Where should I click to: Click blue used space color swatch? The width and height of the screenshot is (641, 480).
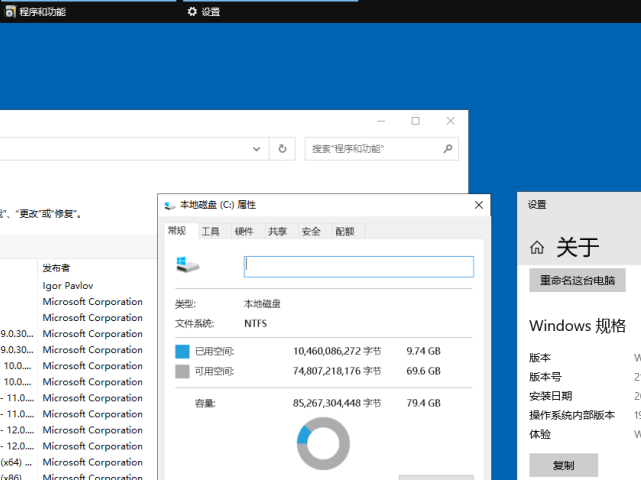[x=182, y=351]
